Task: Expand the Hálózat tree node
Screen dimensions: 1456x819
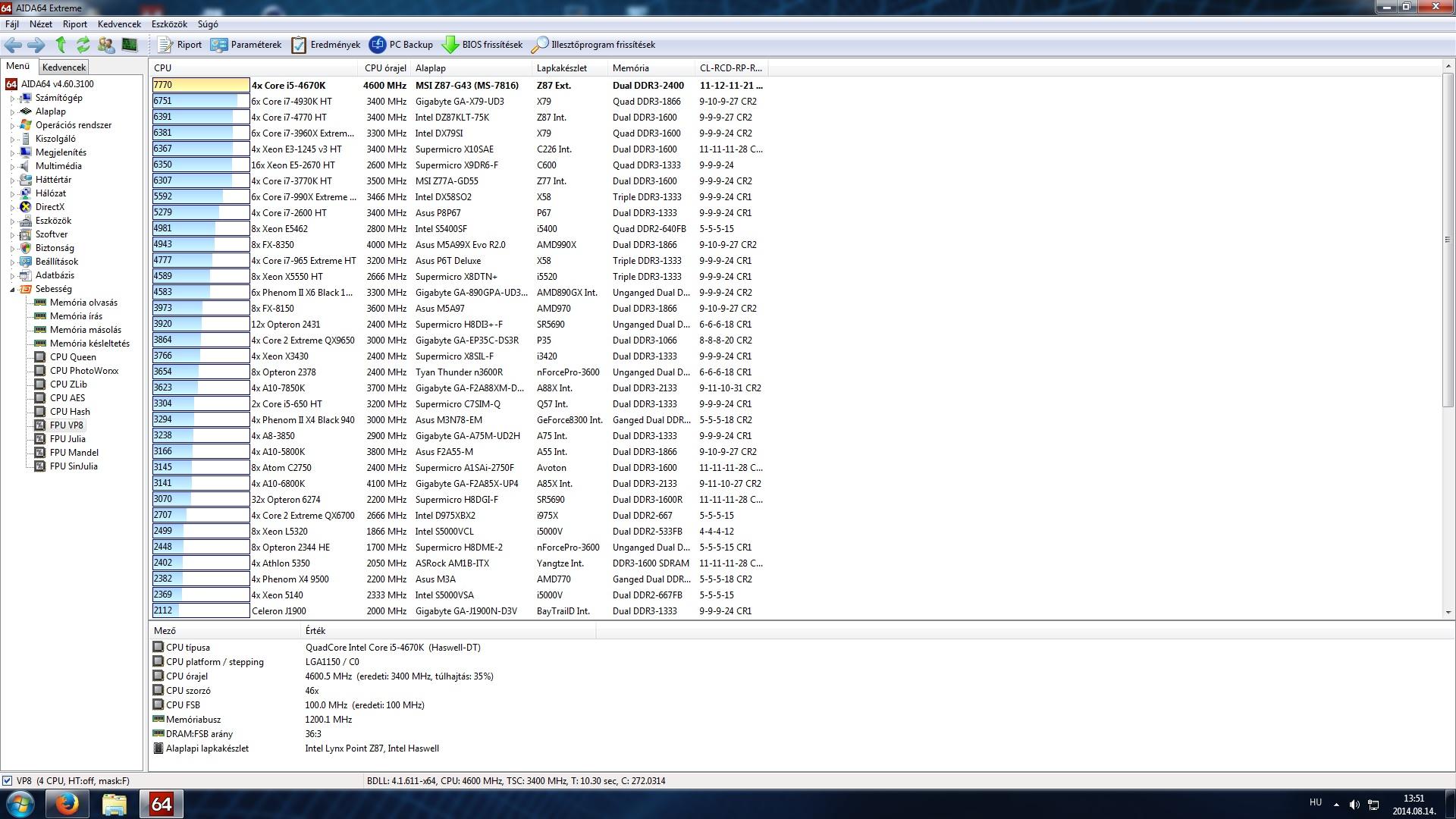Action: coord(12,194)
